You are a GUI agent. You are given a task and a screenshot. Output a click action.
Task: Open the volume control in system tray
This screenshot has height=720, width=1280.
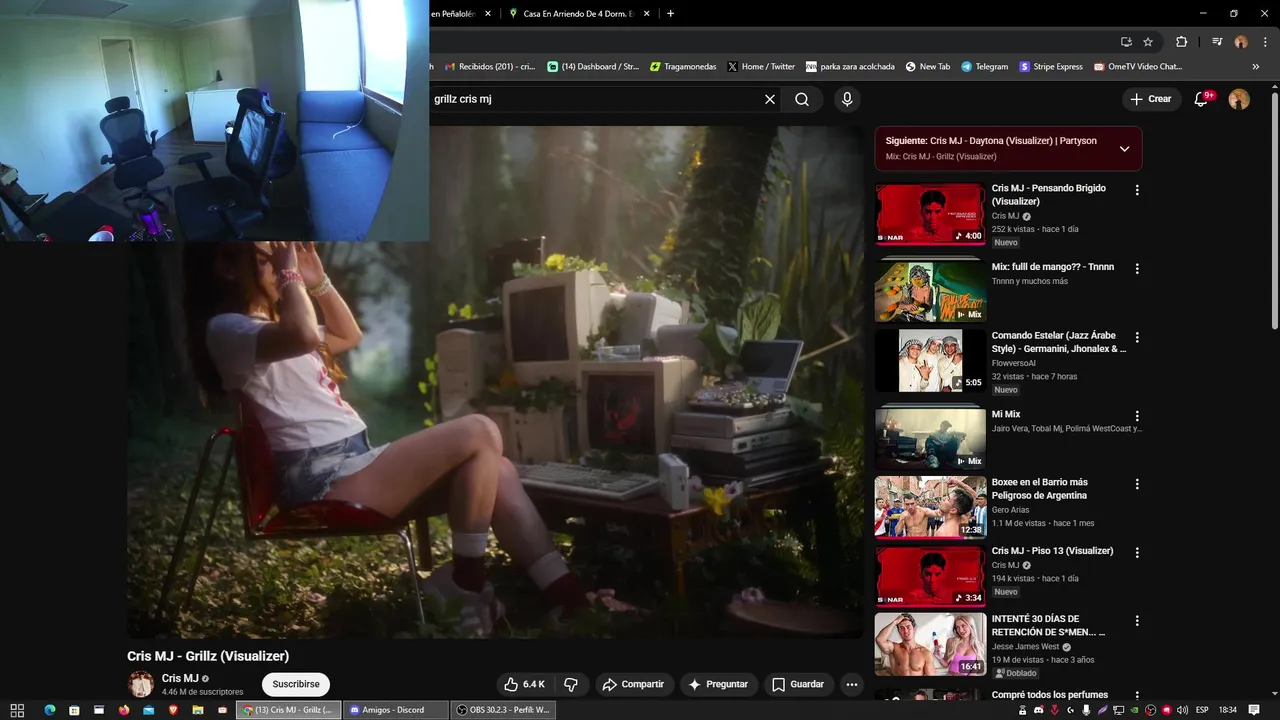point(1182,710)
